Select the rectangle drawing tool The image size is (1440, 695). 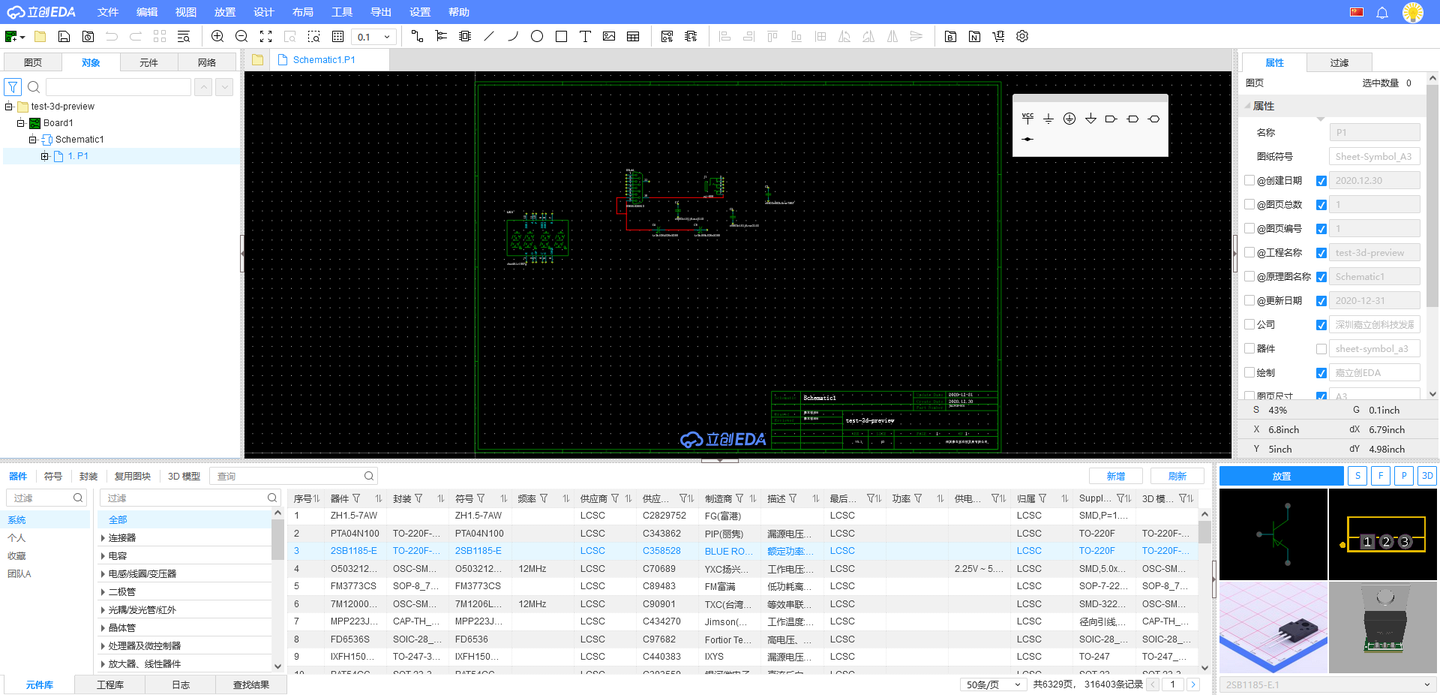coord(561,36)
